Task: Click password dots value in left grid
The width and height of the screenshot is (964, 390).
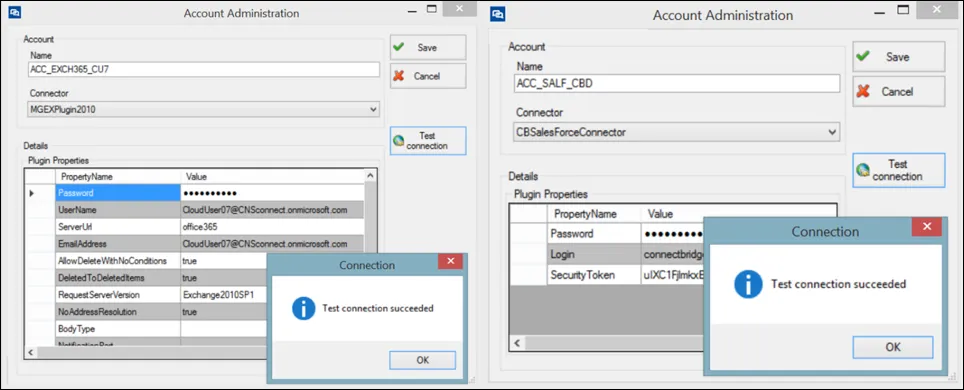Action: (272, 193)
